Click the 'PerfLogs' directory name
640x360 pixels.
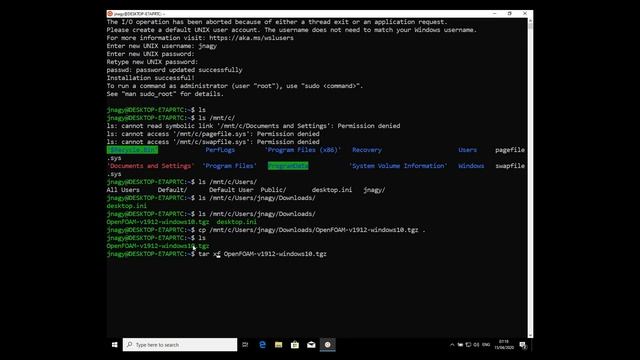[220, 150]
